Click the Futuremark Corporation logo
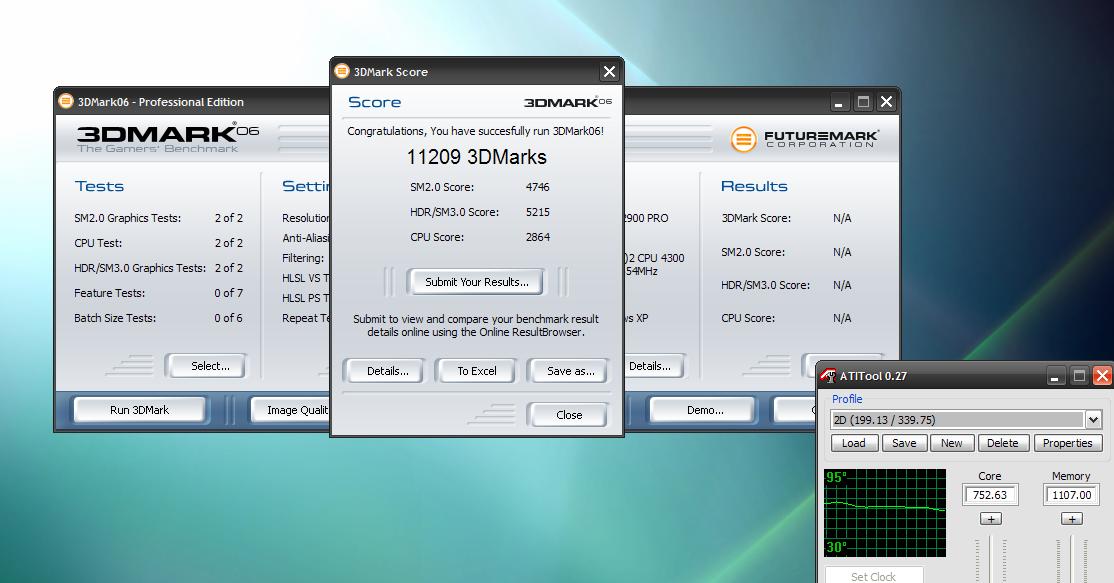Viewport: 1114px width, 583px height. tap(804, 138)
